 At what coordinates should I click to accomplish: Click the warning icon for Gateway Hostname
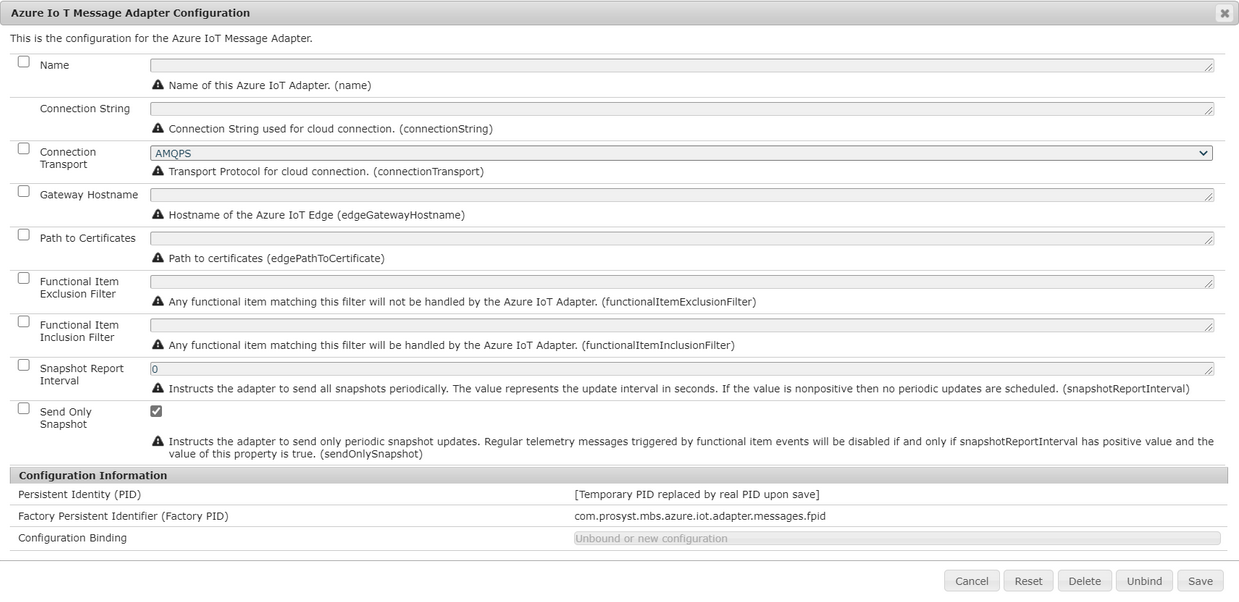pos(158,214)
